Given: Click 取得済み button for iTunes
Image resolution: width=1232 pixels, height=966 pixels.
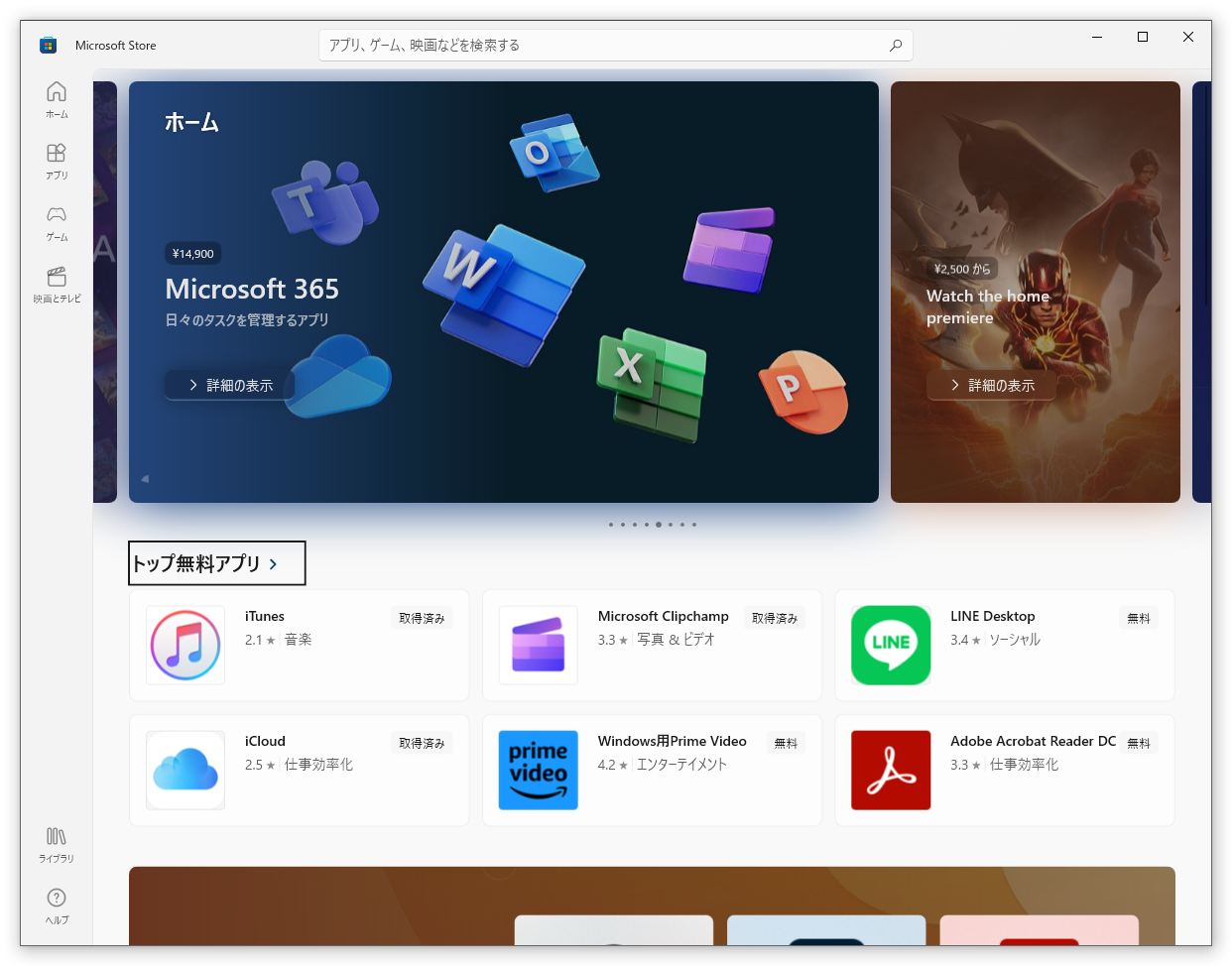Looking at the screenshot, I should (422, 618).
